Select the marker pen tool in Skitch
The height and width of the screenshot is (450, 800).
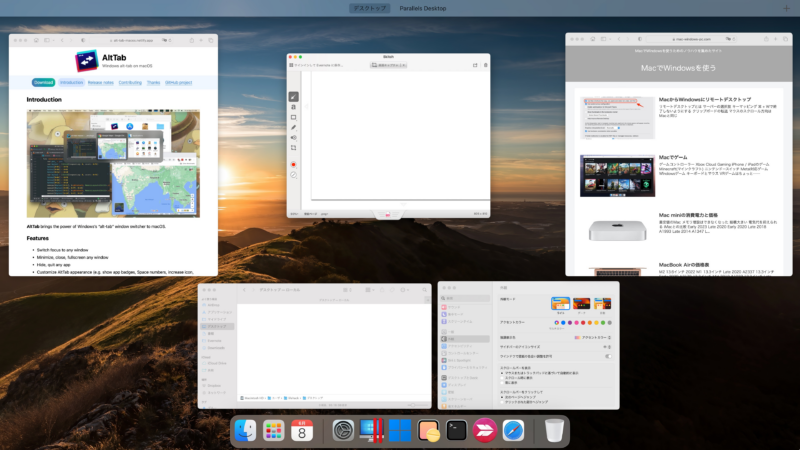pyautogui.click(x=293, y=128)
